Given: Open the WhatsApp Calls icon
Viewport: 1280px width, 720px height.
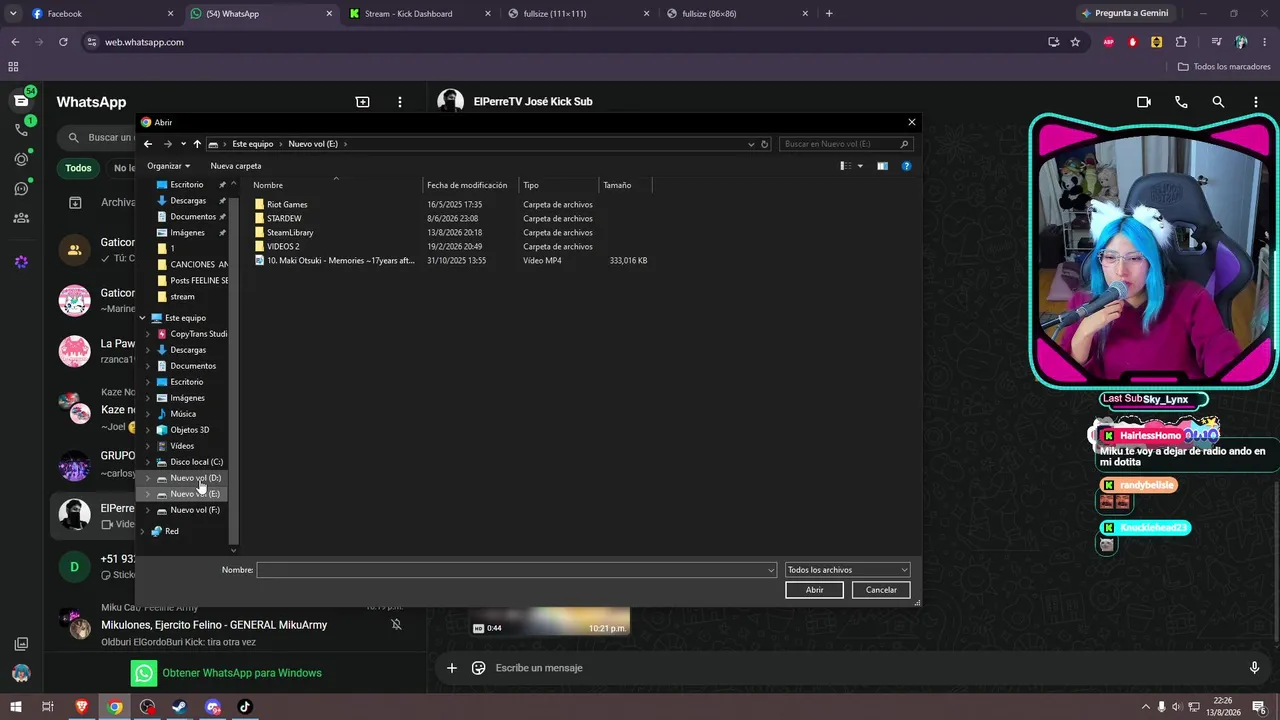Looking at the screenshot, I should click(x=21, y=130).
